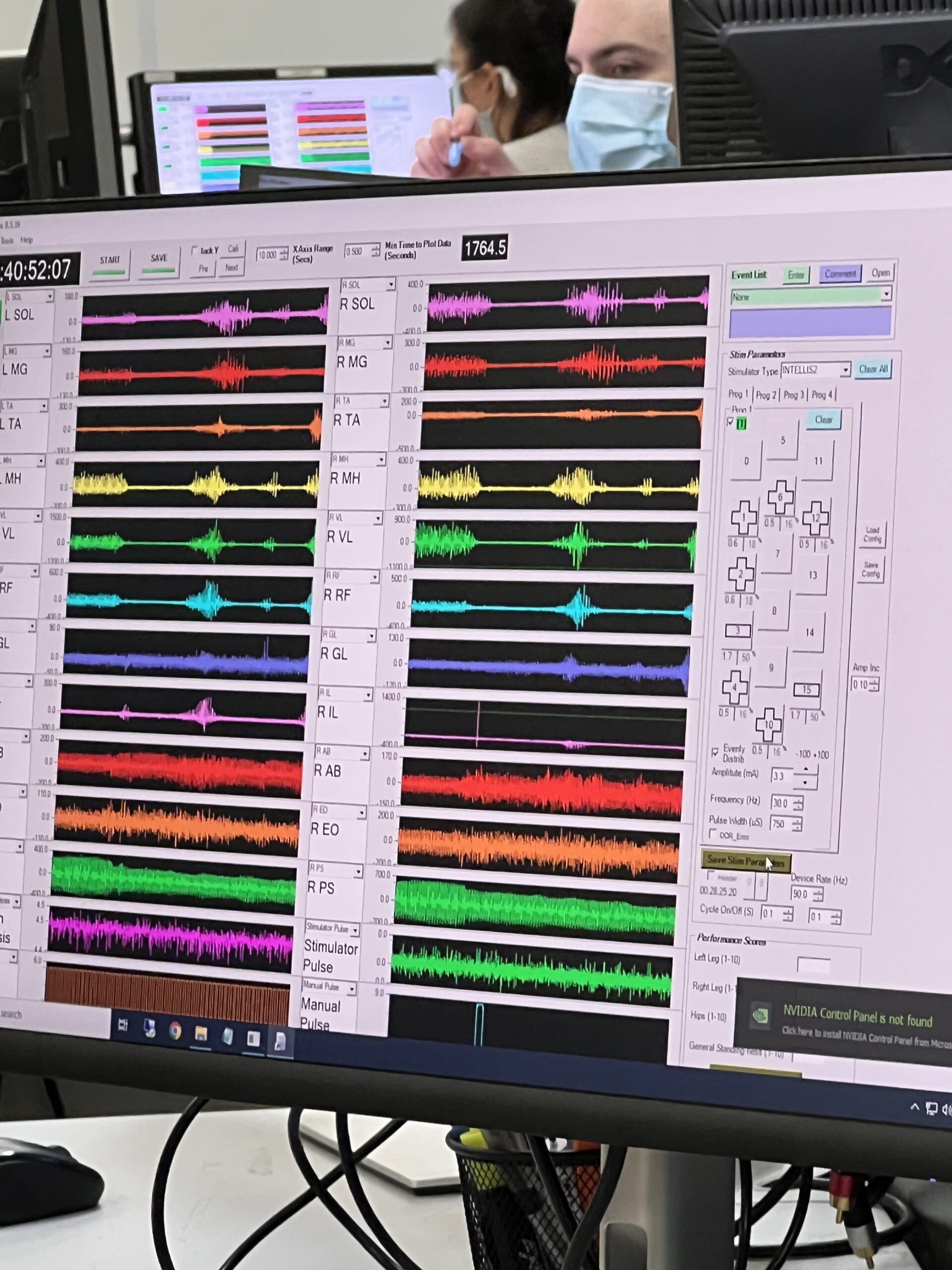Click the Save Stim Parameters button
This screenshot has width=952, height=1270.
(x=746, y=861)
